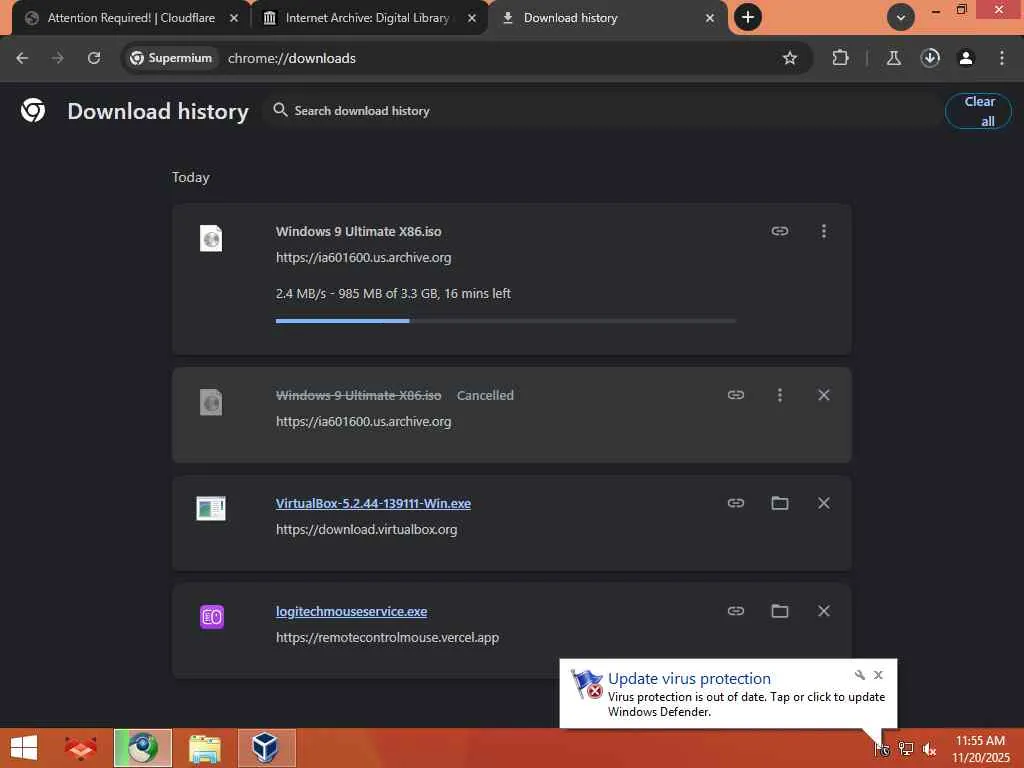
Task: Click the Supermium site info chip
Action: pyautogui.click(x=171, y=58)
